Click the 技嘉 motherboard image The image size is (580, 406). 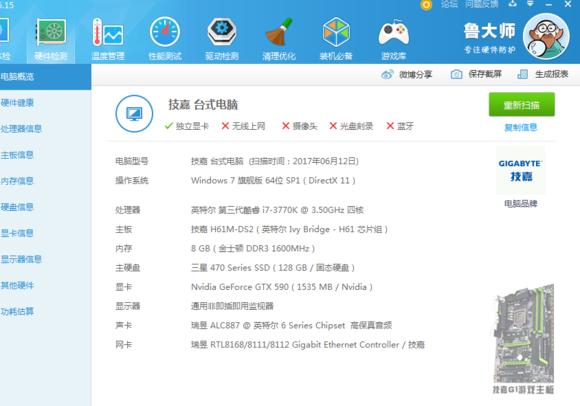tap(524, 334)
